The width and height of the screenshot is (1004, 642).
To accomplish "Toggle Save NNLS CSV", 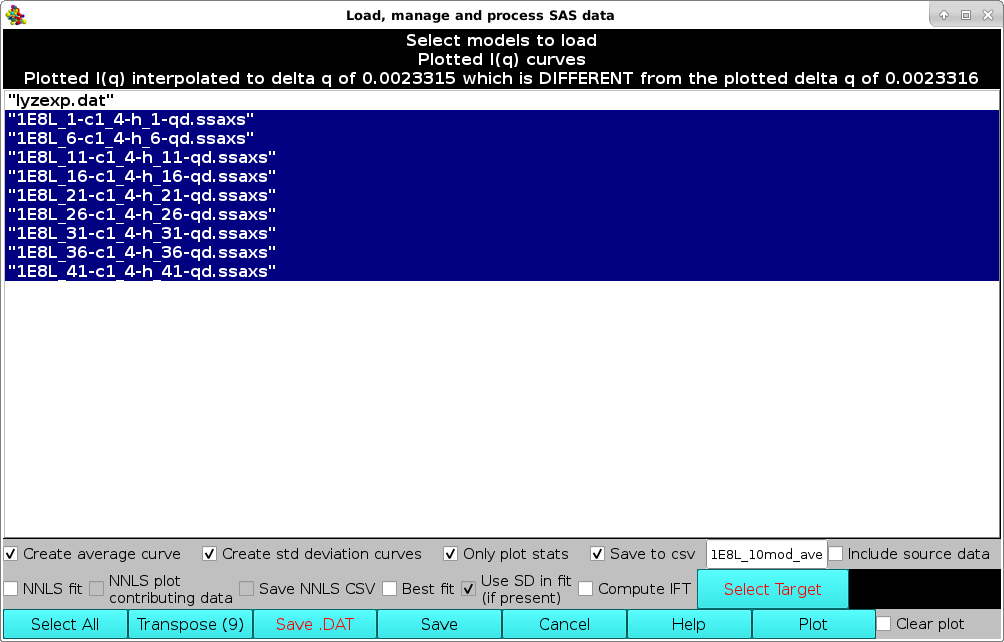I will (245, 588).
